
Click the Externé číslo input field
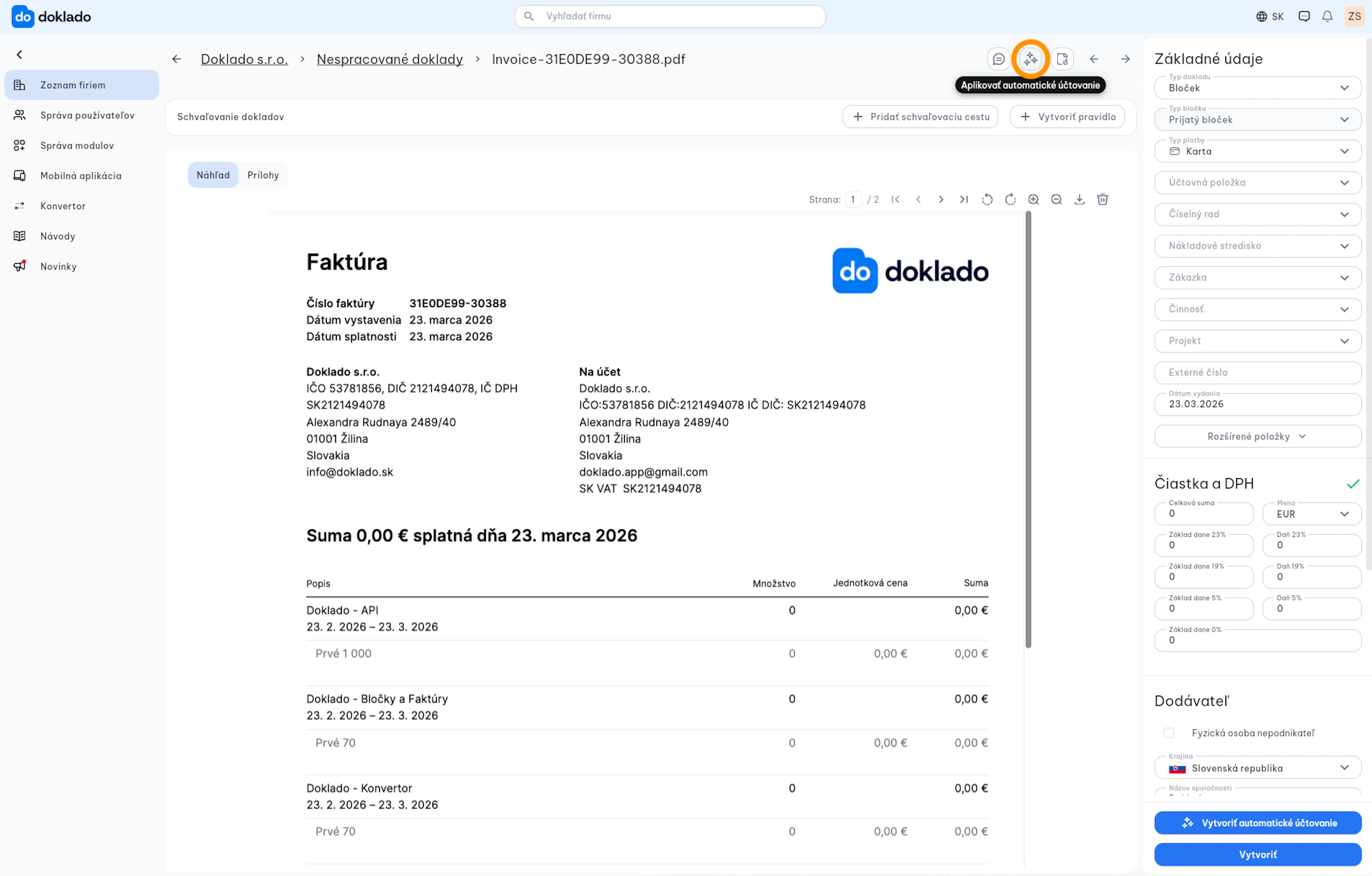[x=1257, y=372]
